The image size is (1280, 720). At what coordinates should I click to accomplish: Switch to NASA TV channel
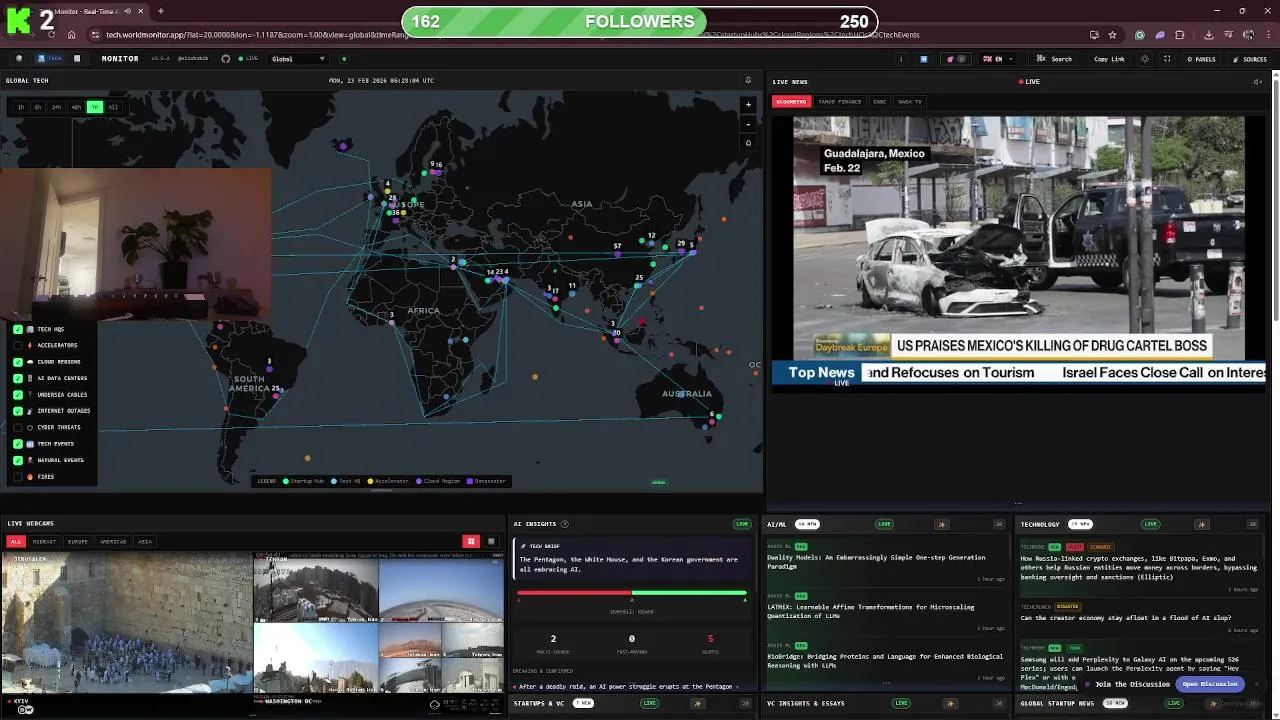910,101
